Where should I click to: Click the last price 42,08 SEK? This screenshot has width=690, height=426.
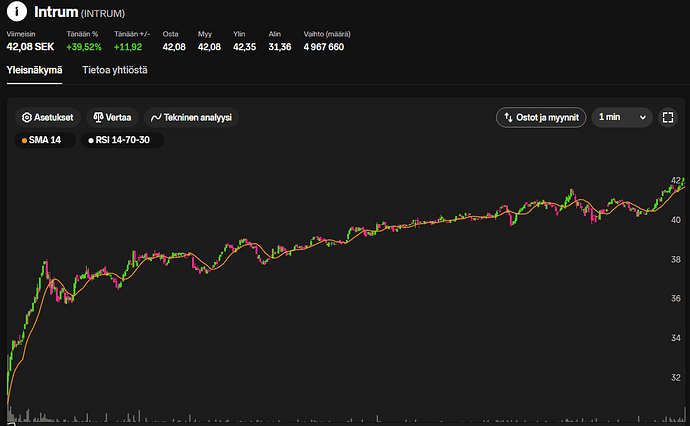pyautogui.click(x=30, y=47)
